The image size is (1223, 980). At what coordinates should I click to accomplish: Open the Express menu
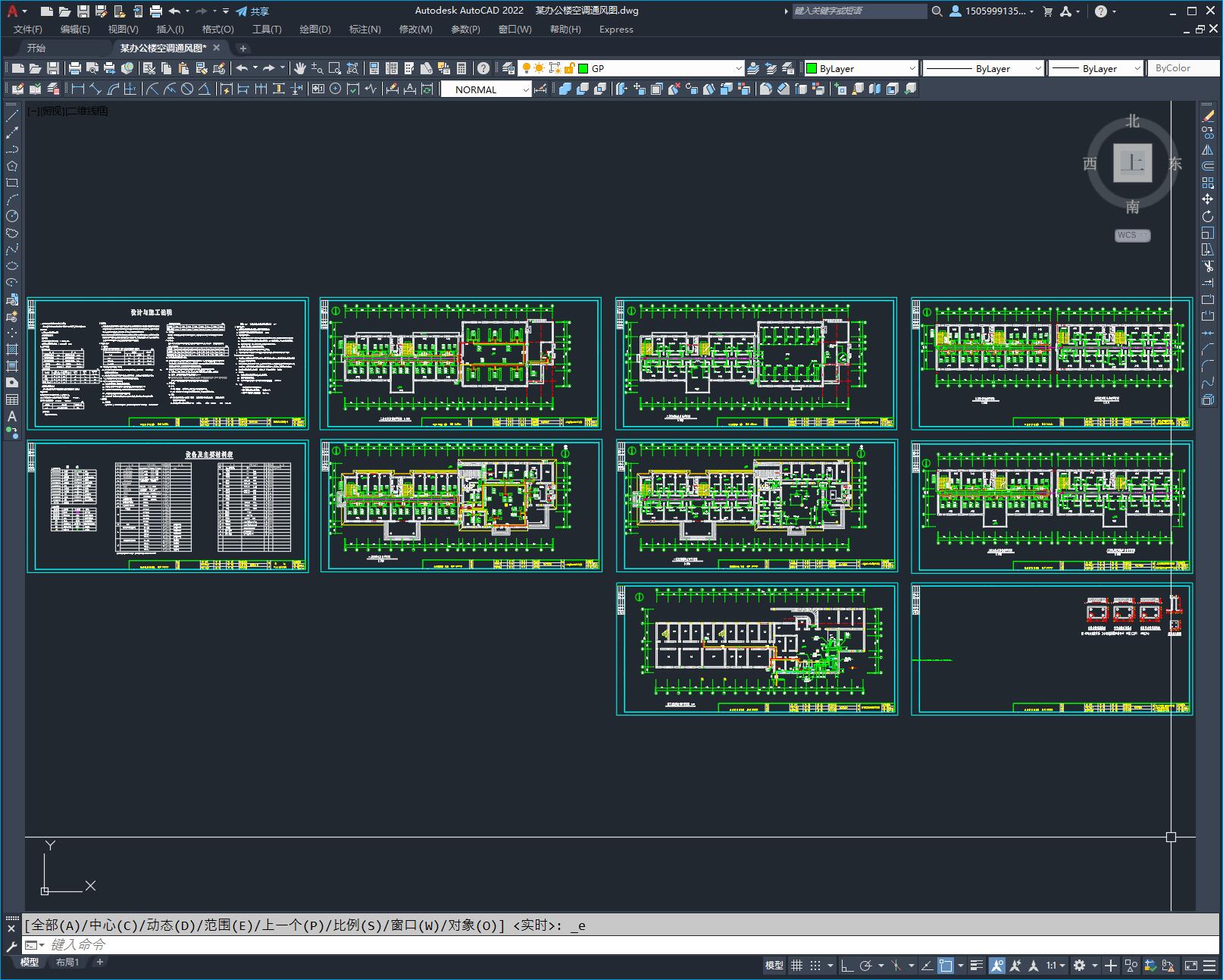tap(616, 30)
